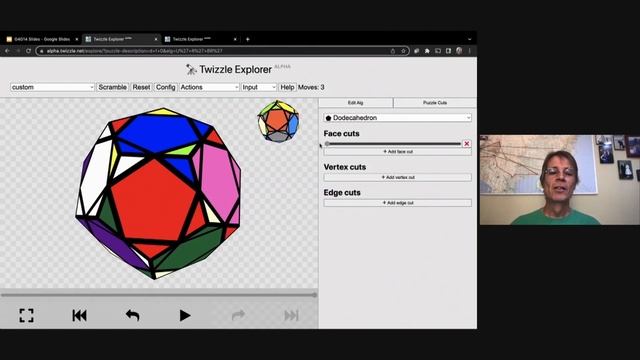Add a new vertex cut
The height and width of the screenshot is (360, 640).
[x=398, y=177]
